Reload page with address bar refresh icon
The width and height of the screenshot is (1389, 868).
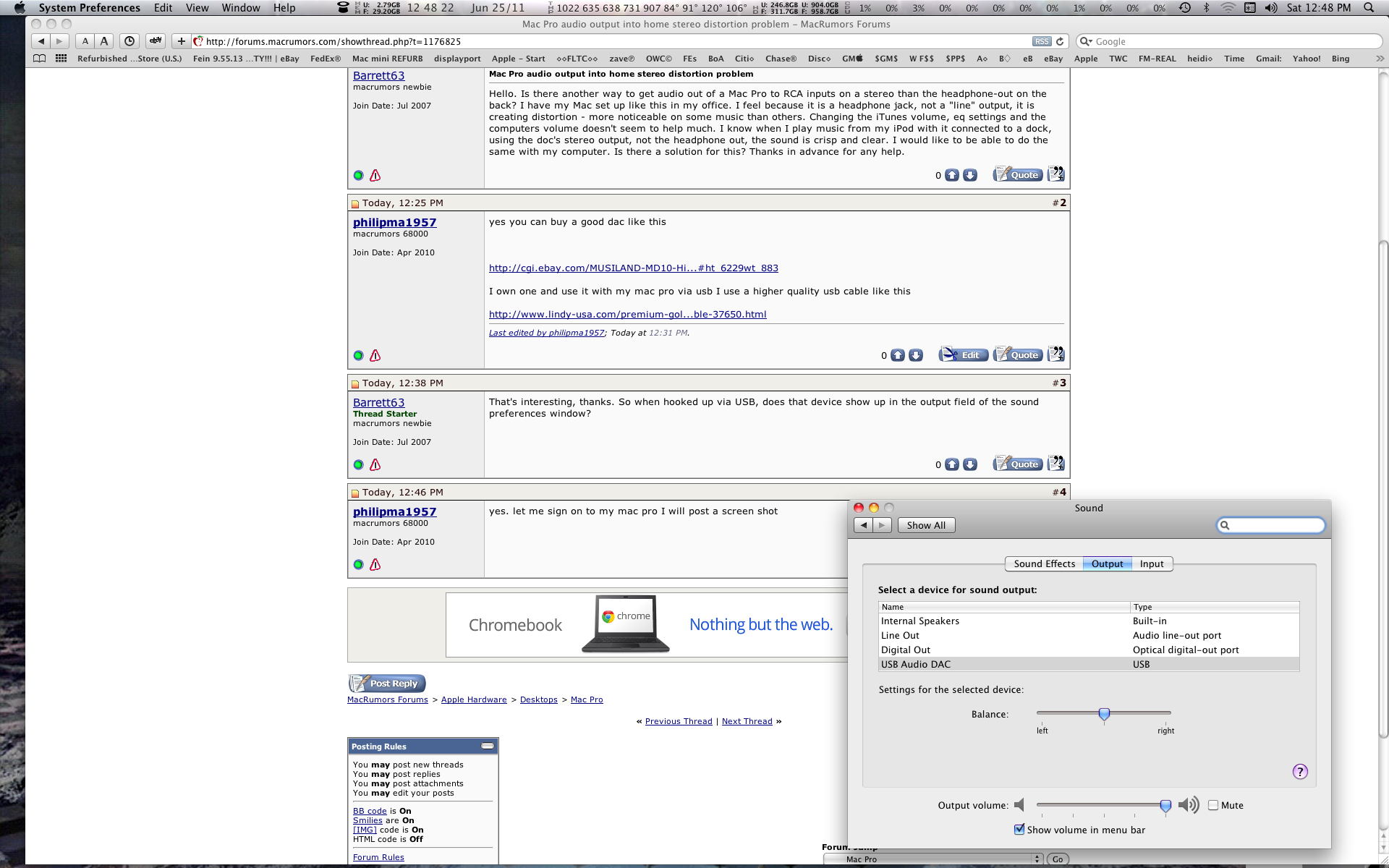pyautogui.click(x=1060, y=41)
